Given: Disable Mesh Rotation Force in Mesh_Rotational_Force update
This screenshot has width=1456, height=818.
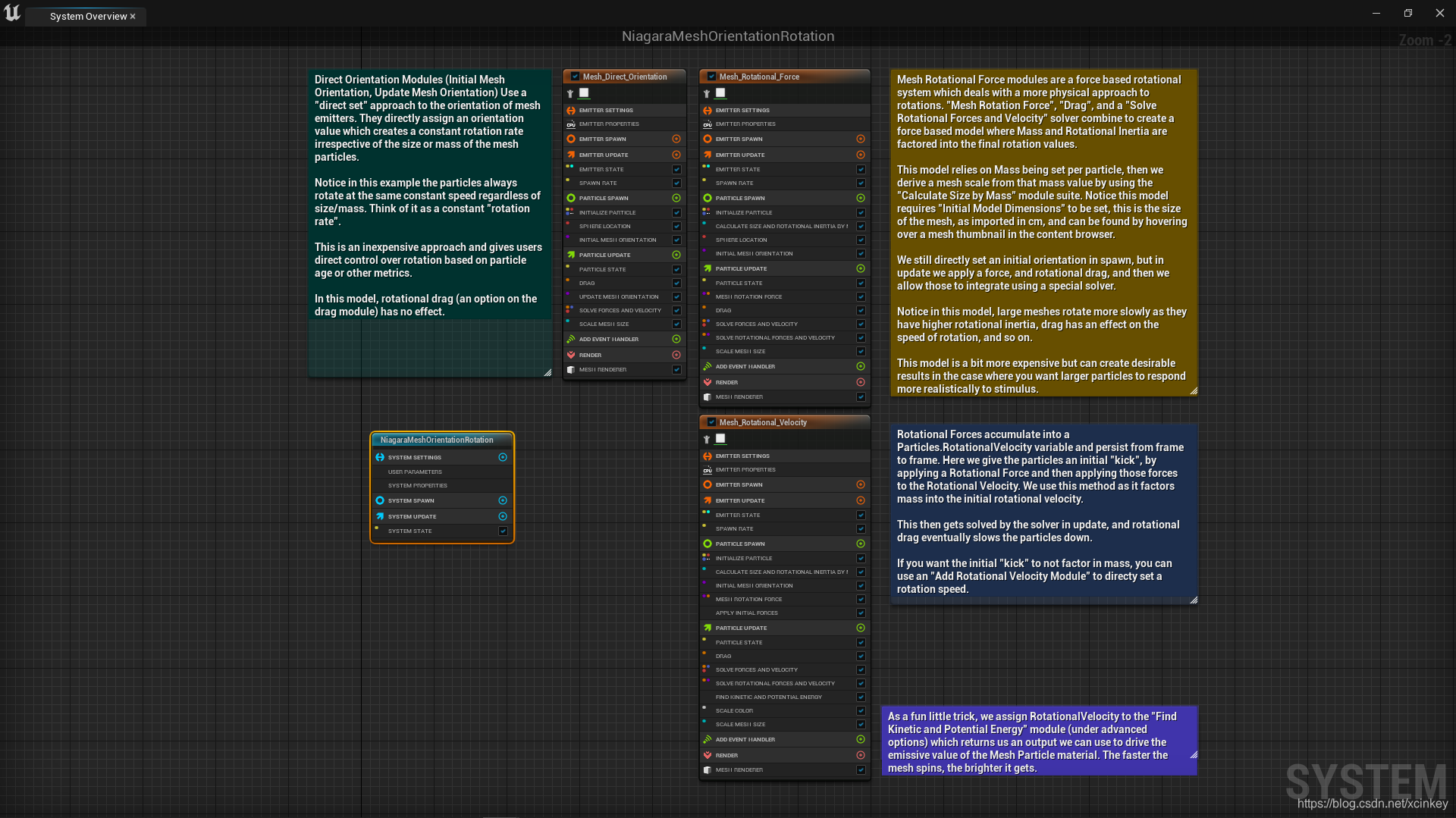Looking at the screenshot, I should [x=861, y=297].
